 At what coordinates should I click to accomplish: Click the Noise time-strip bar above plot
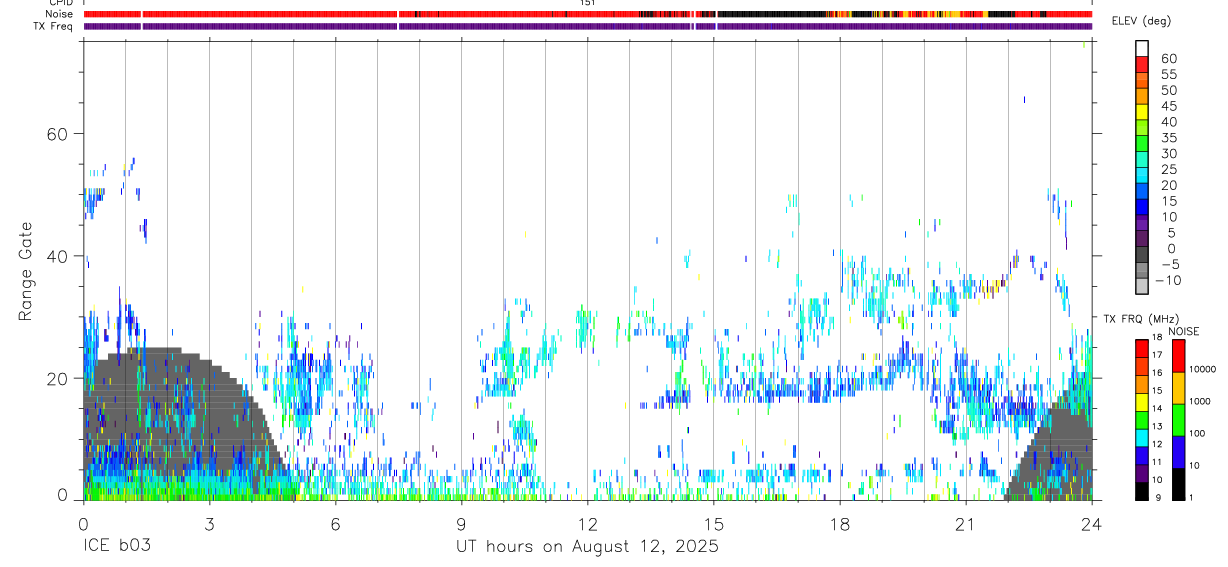[588, 14]
